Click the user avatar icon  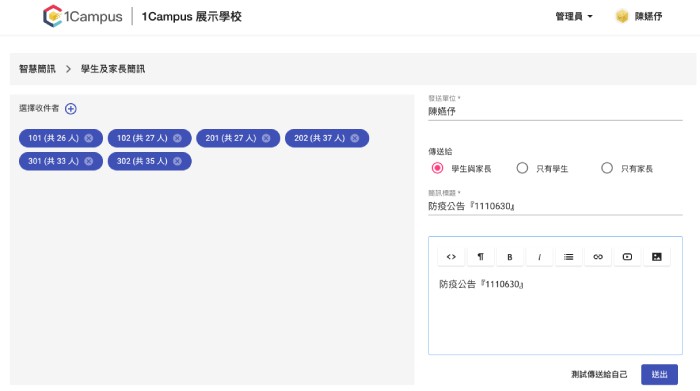[622, 17]
